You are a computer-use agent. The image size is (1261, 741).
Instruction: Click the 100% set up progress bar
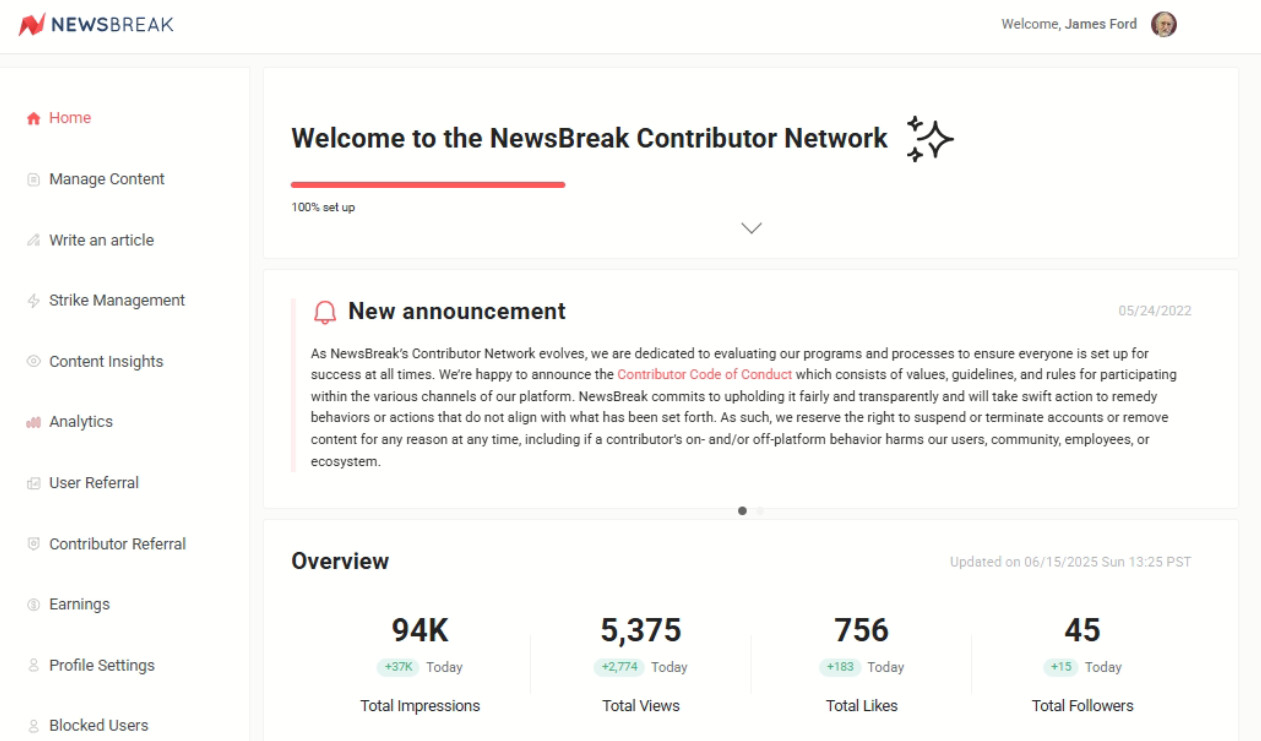[x=428, y=185]
